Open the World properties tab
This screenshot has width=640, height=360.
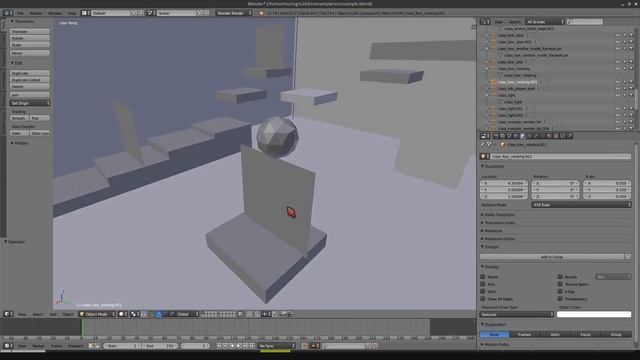tap(516, 136)
